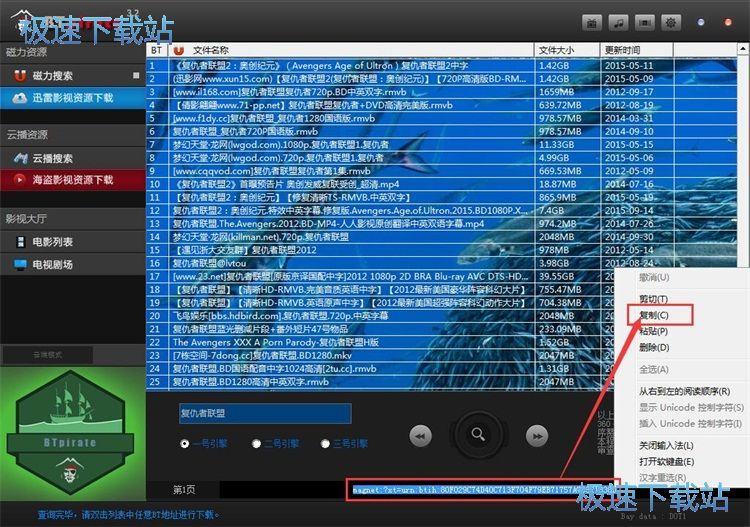Click the blue round minimize dot

(701, 22)
